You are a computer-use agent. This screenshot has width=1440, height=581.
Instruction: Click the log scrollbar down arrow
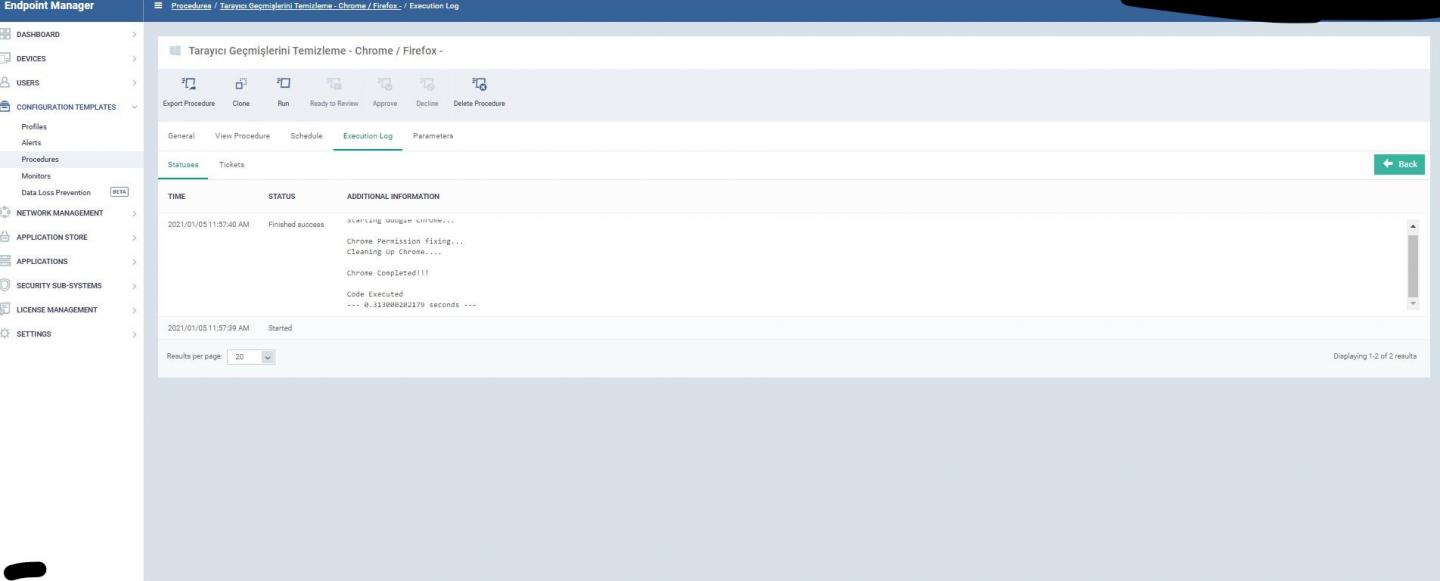coord(1412,303)
